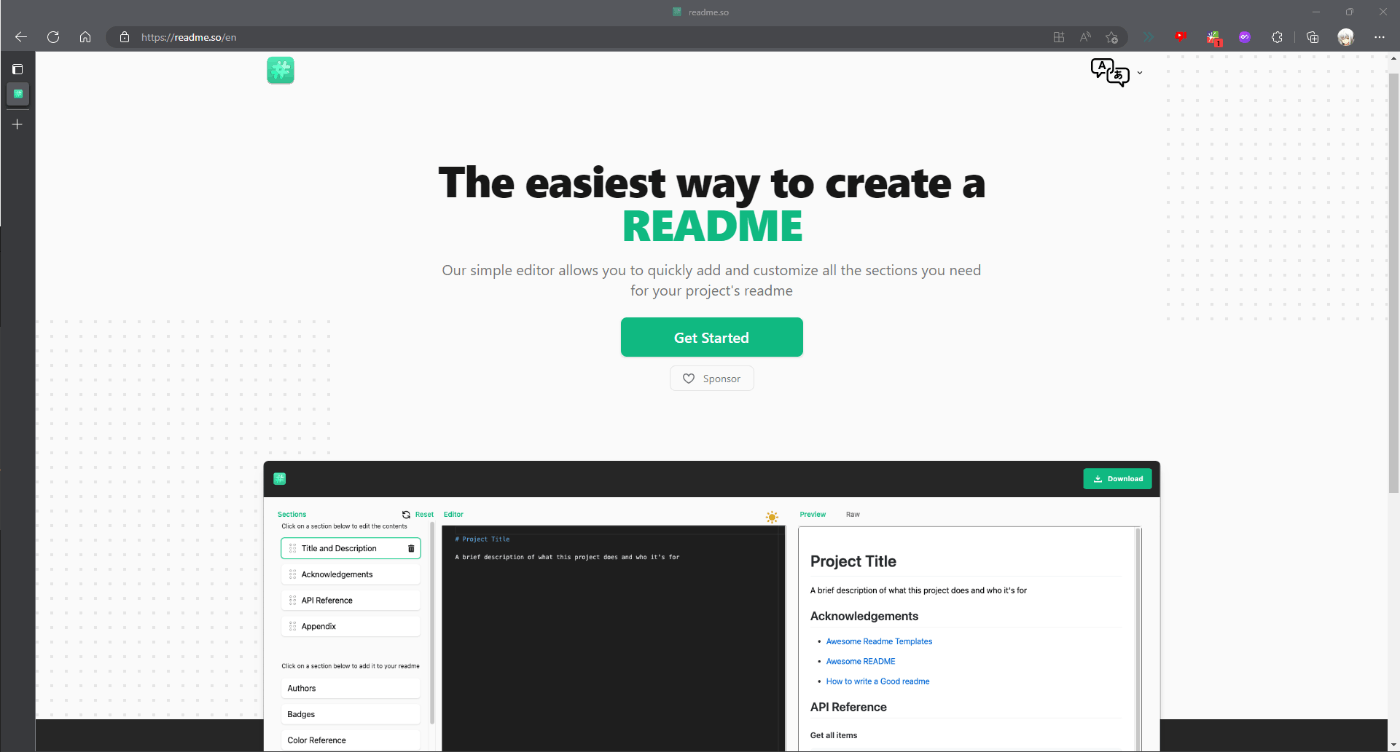This screenshot has height=752, width=1400.
Task: View site info via lock icon
Action: click(124, 37)
